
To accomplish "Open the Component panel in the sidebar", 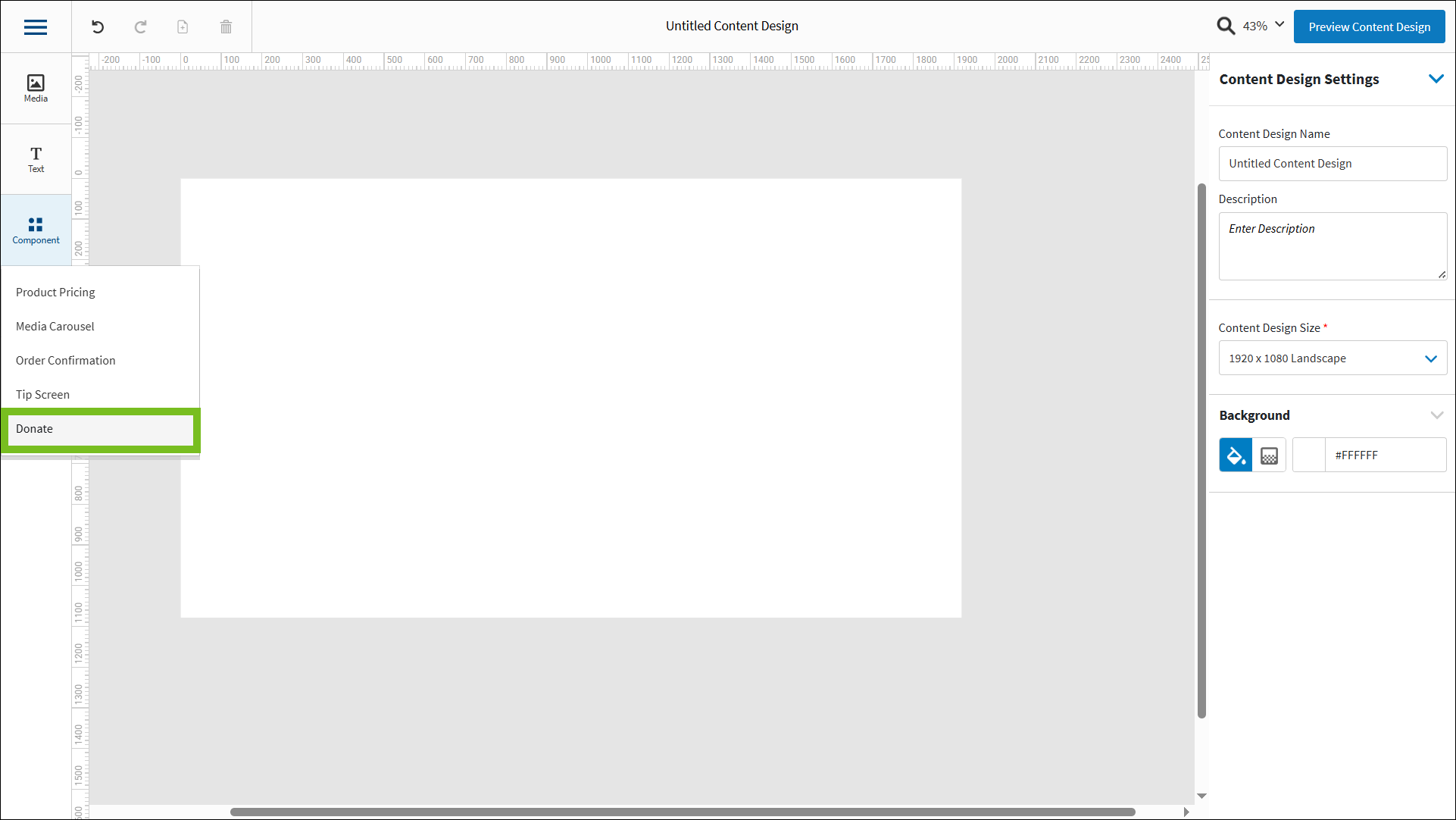I will pos(36,230).
